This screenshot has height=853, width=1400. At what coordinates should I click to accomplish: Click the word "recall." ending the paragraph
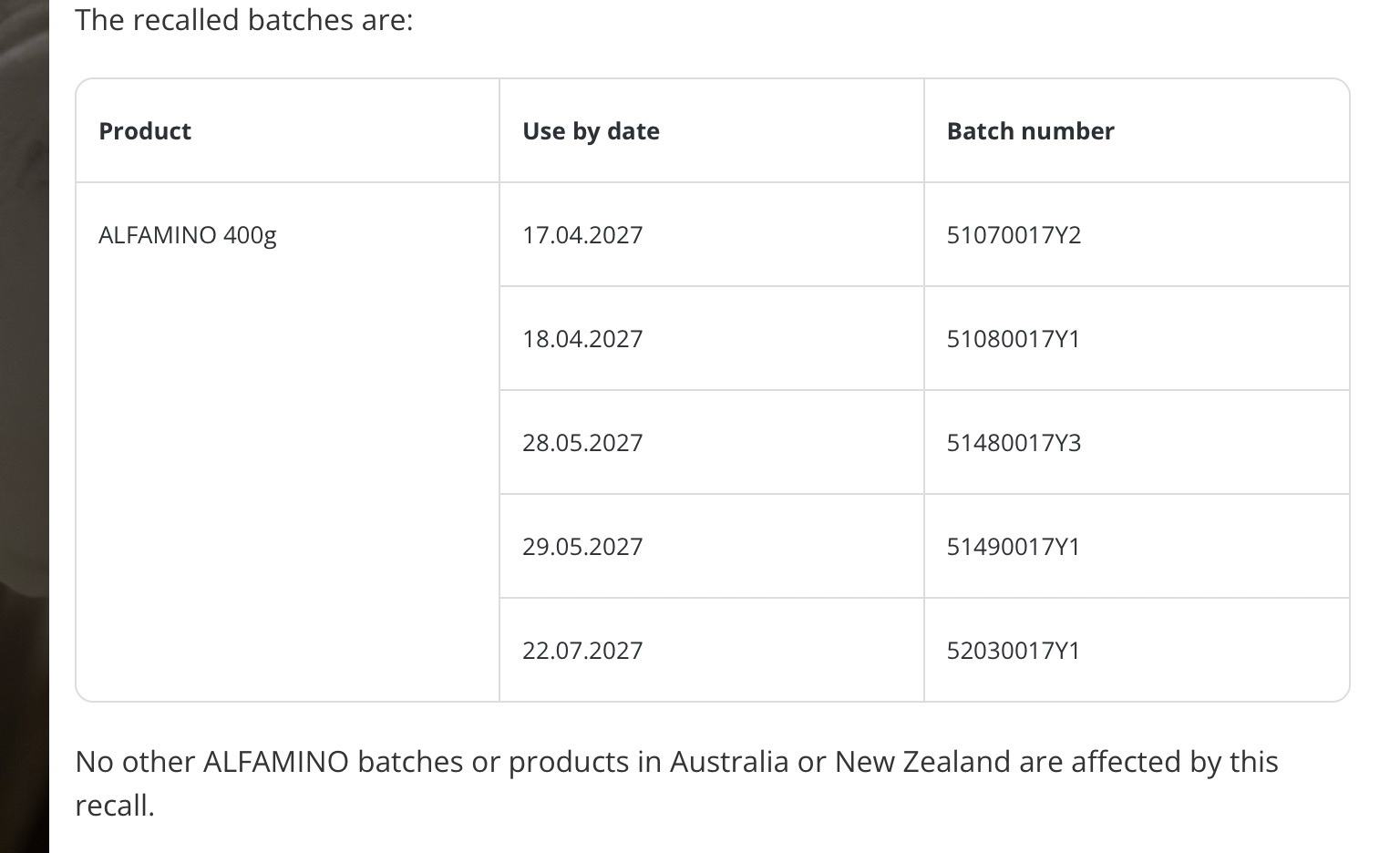click(x=115, y=806)
